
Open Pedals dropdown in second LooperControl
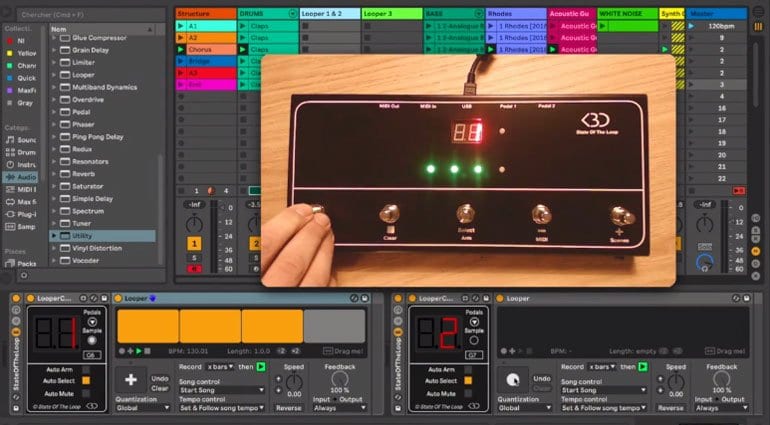click(474, 322)
